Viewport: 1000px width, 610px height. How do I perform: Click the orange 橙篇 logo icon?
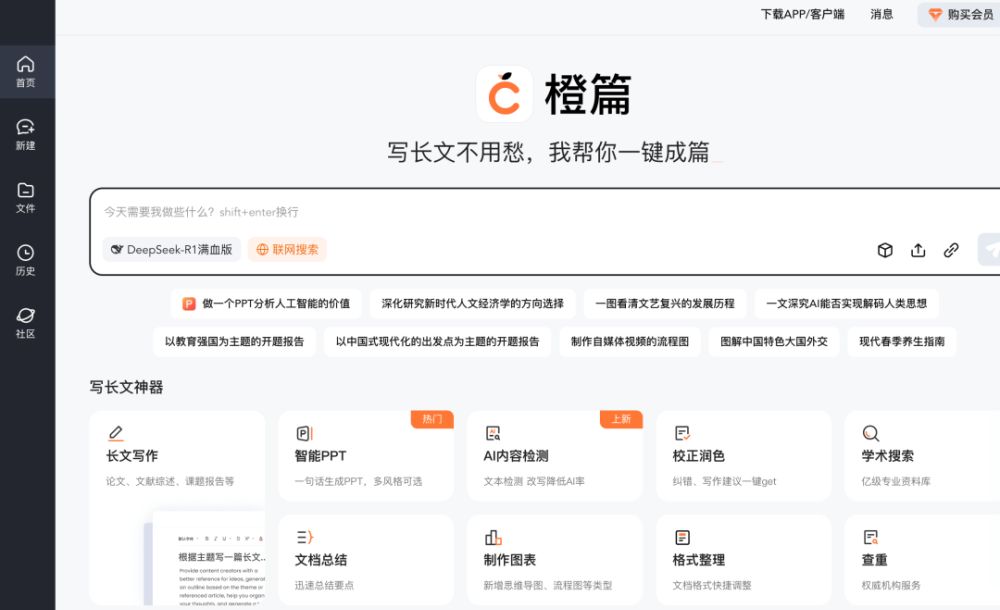coord(504,94)
